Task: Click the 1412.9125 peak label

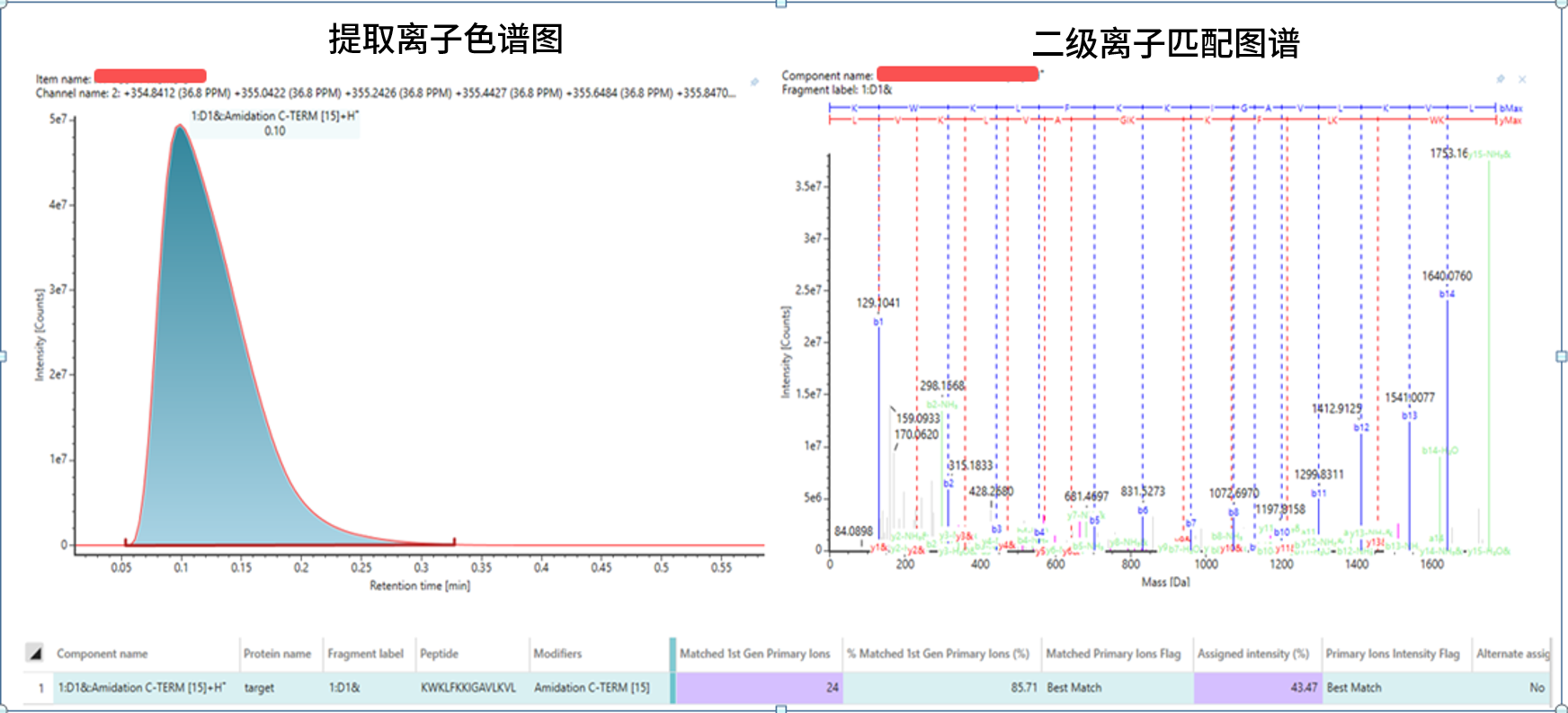Action: pos(1337,408)
